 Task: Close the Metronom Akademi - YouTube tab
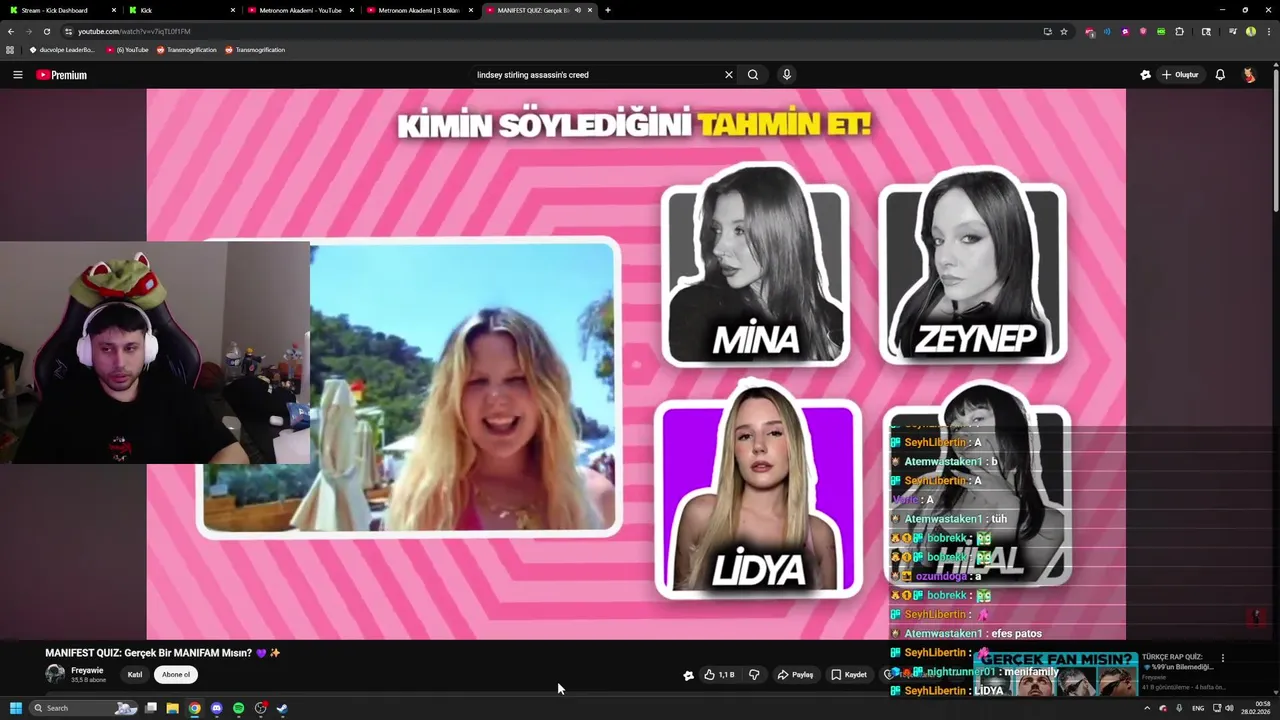(352, 10)
